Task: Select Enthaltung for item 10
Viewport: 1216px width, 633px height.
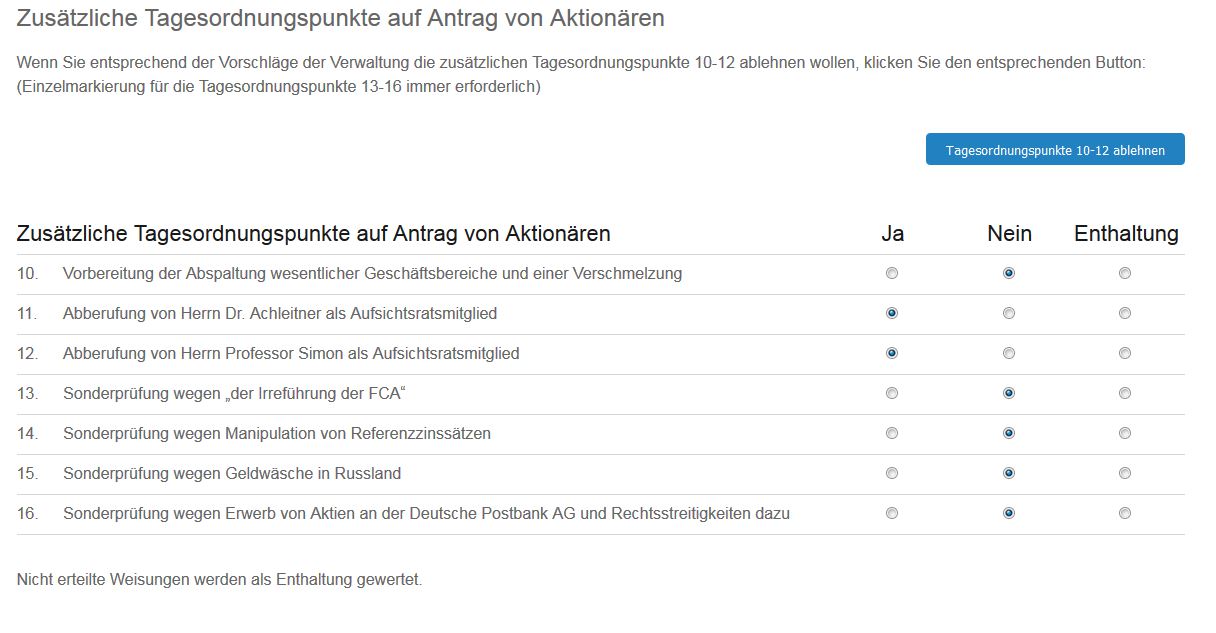Action: point(1124,272)
